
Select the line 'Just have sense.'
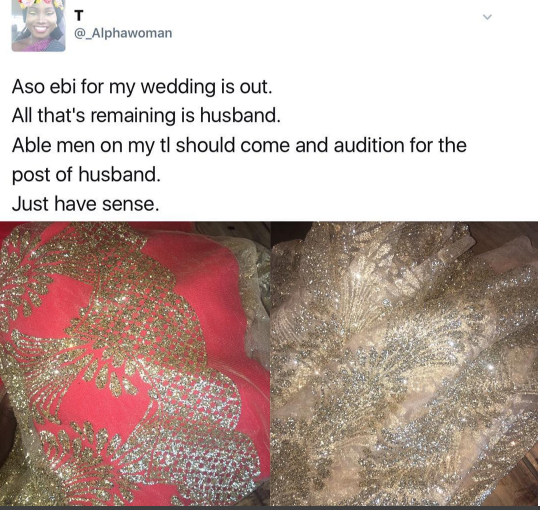click(x=85, y=204)
